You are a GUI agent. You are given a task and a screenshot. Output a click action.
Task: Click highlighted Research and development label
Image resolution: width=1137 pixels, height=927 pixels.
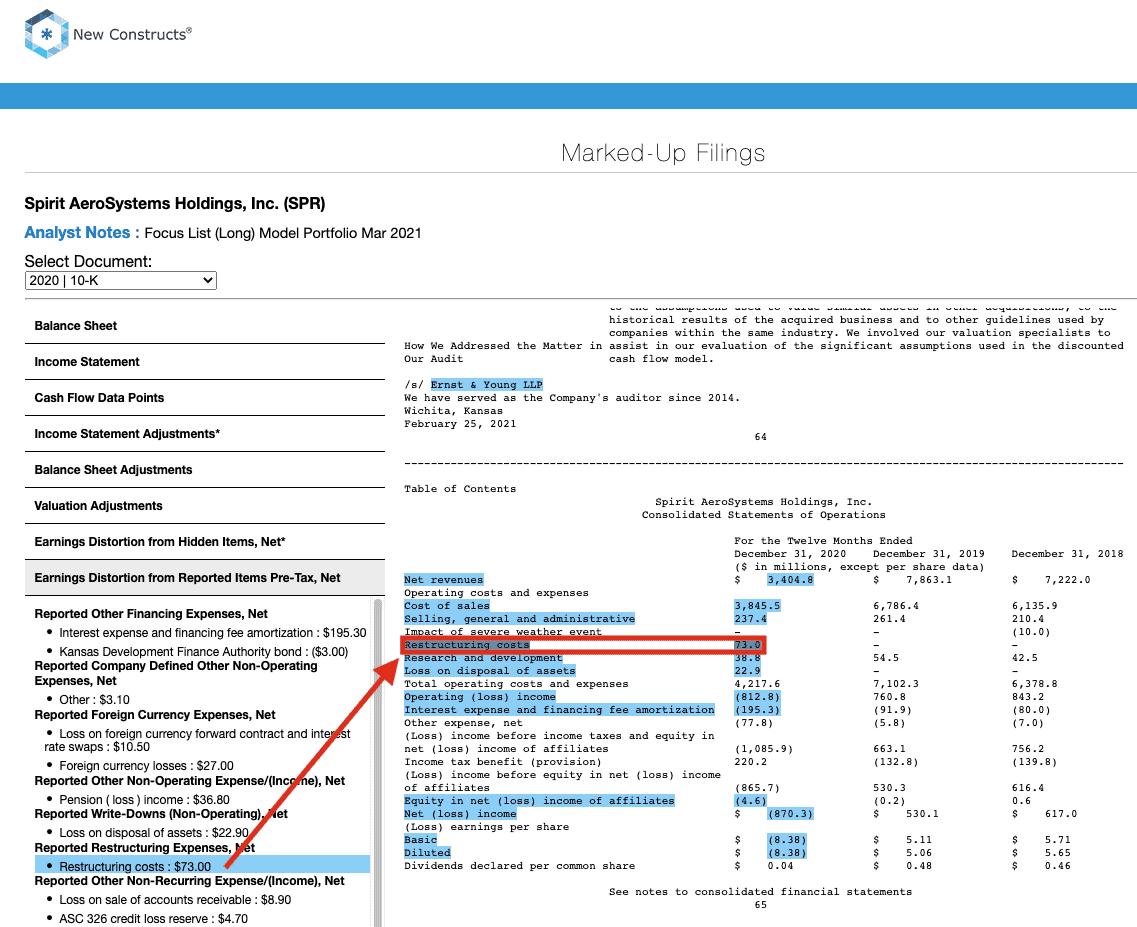click(x=483, y=658)
